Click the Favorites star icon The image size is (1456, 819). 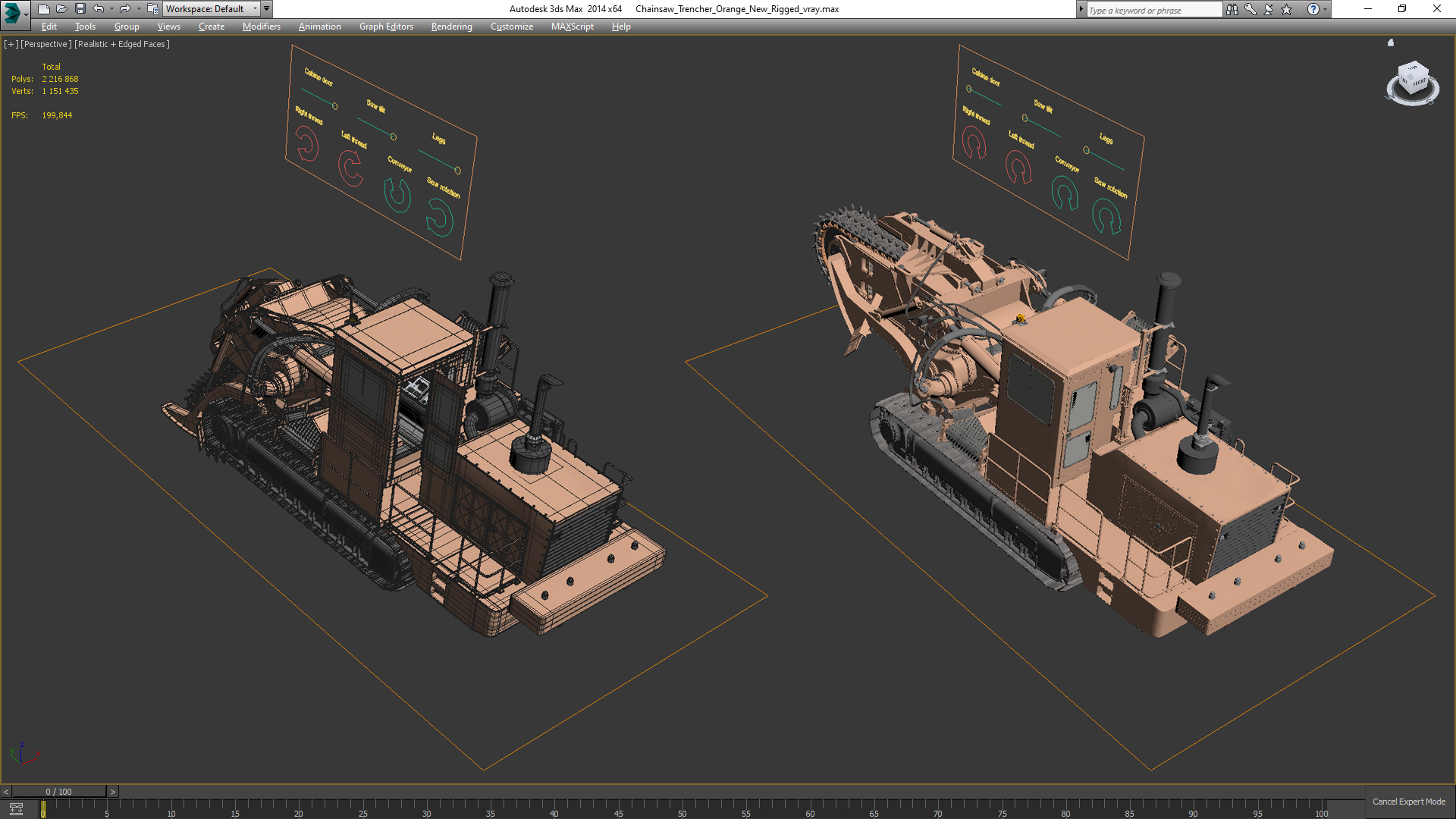[1286, 9]
